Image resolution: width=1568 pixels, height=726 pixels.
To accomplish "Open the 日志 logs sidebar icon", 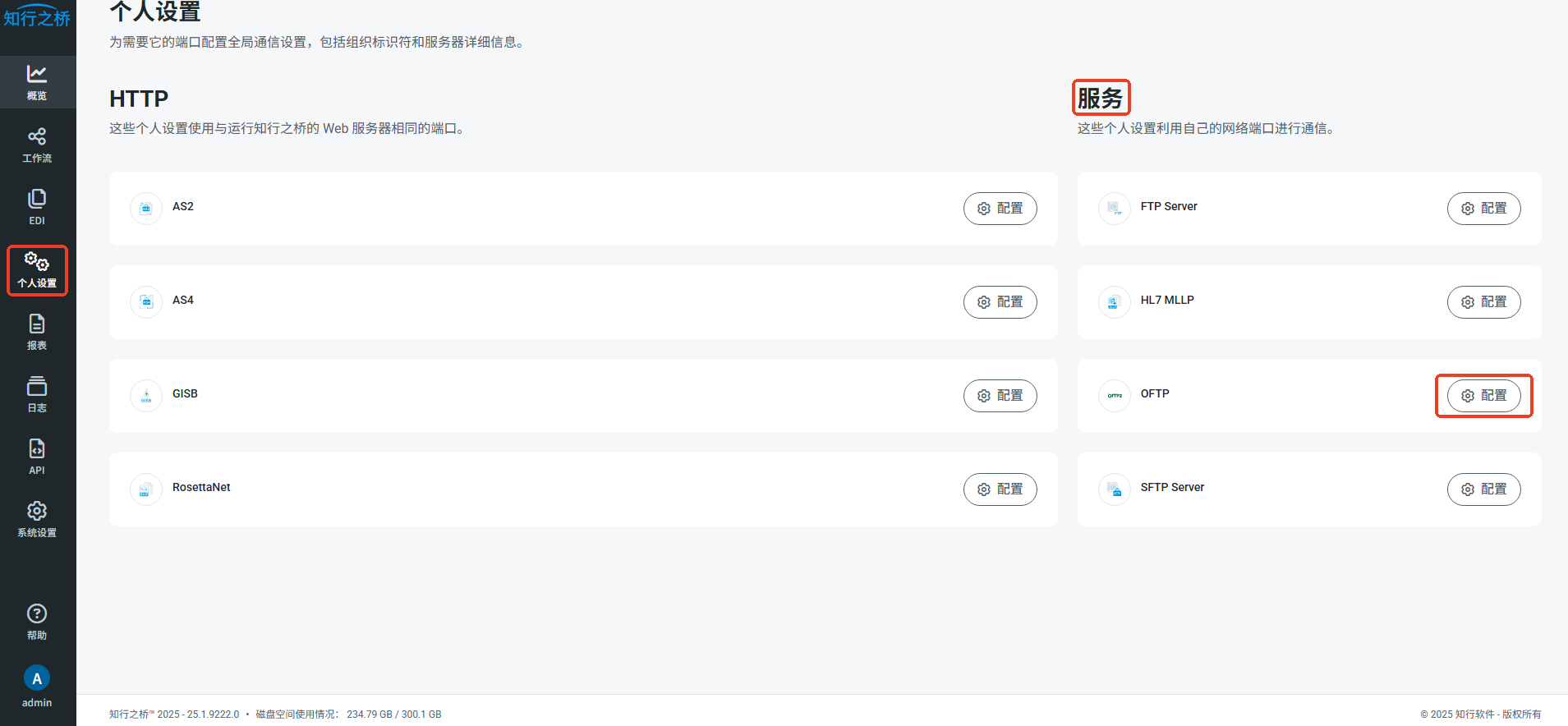I will [x=37, y=394].
